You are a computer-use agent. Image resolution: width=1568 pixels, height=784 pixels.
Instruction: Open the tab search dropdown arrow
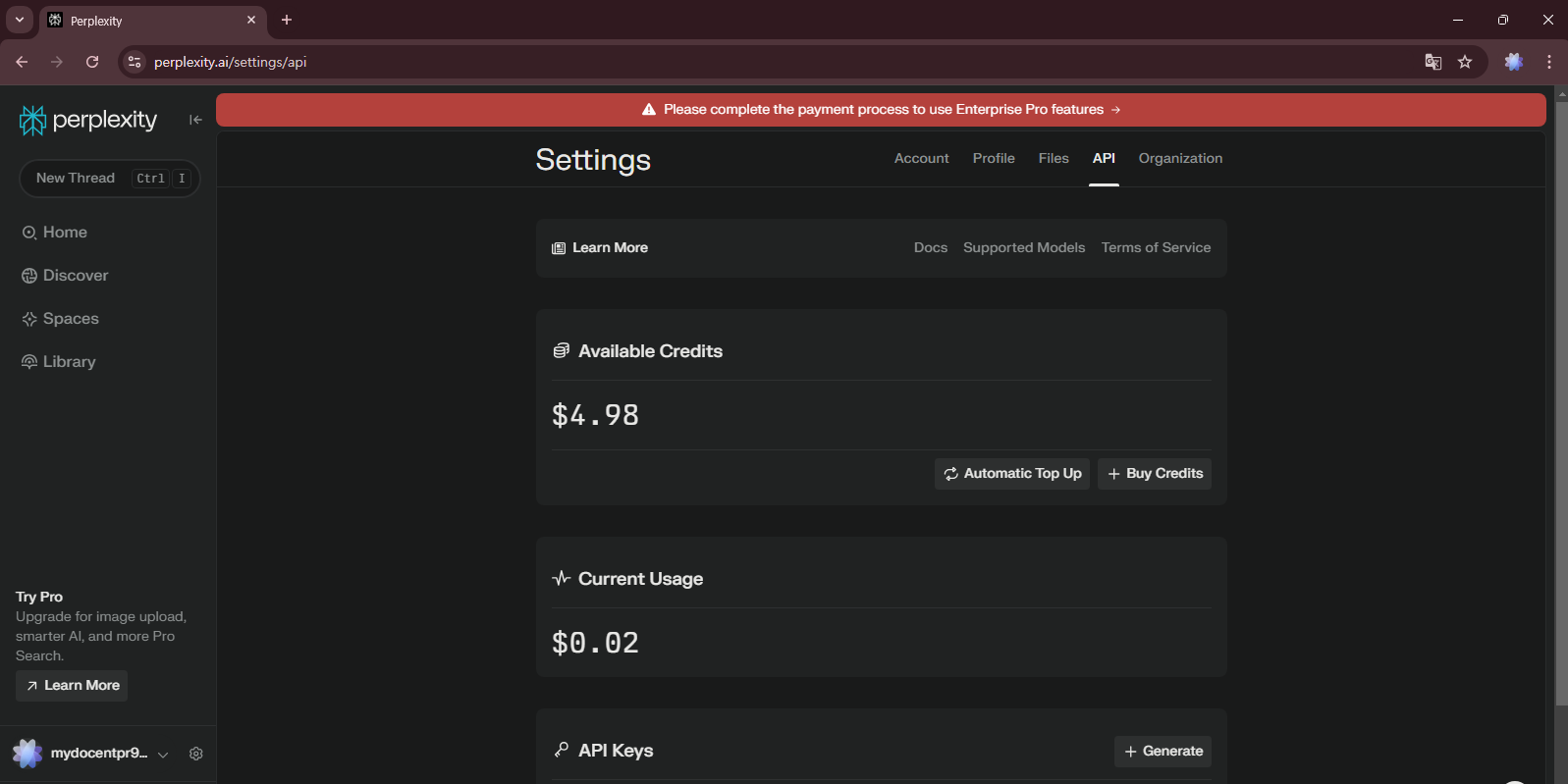pyautogui.click(x=19, y=20)
